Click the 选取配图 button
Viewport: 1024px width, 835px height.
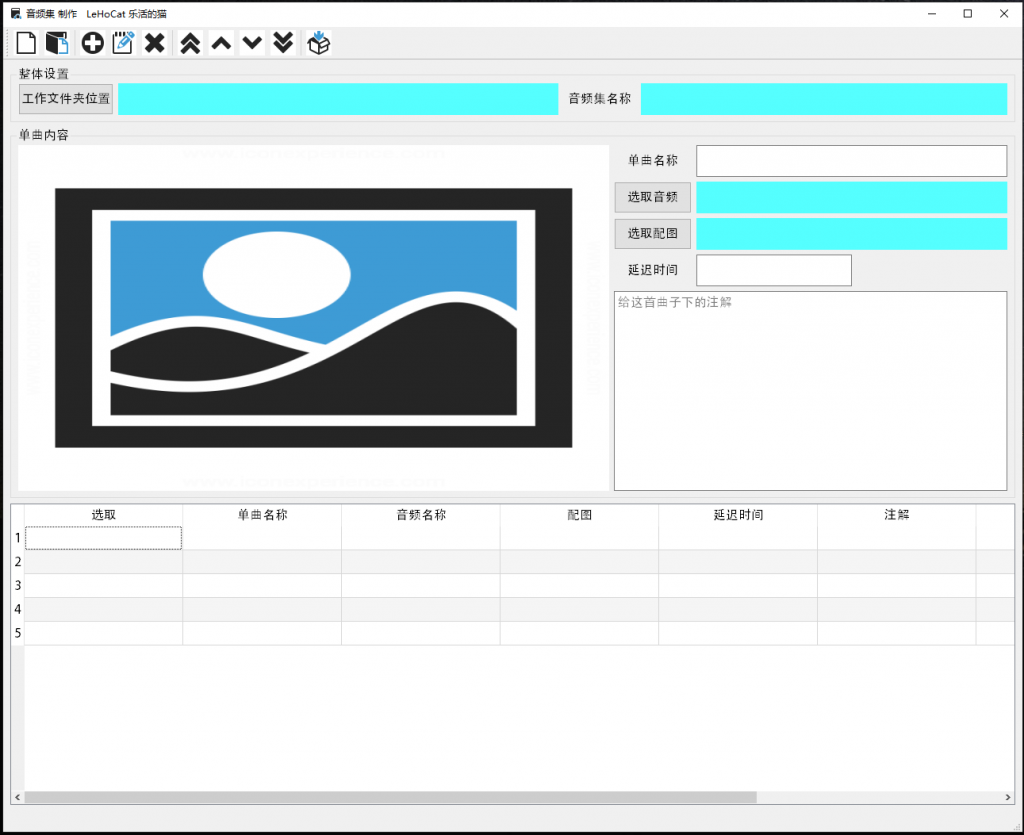tap(652, 234)
